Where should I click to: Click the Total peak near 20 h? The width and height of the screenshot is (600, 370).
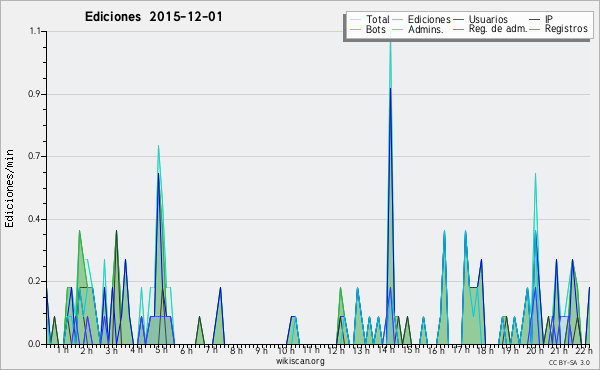pyautogui.click(x=535, y=174)
